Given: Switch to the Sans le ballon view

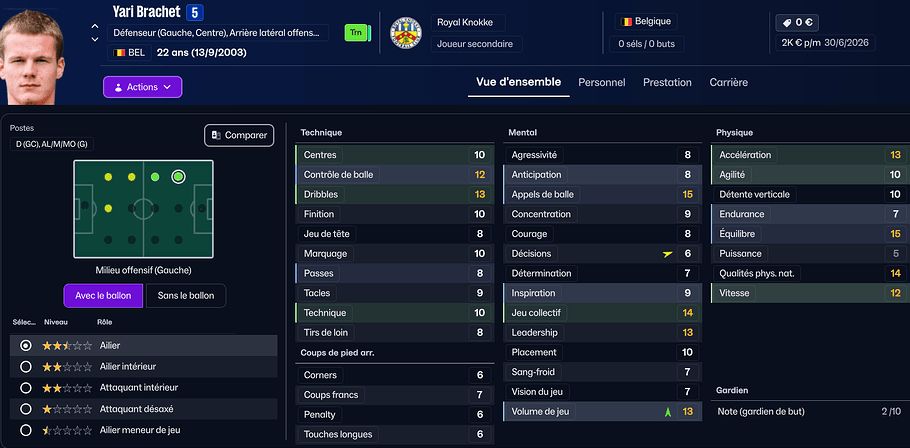Looking at the screenshot, I should click(186, 296).
